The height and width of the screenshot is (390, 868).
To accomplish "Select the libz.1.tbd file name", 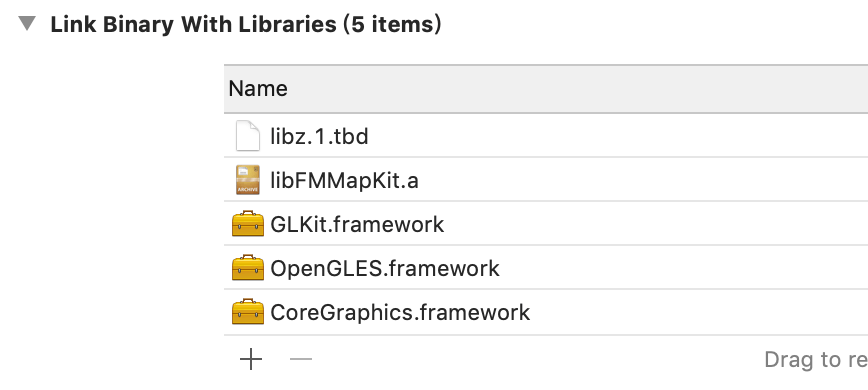I will [x=319, y=136].
